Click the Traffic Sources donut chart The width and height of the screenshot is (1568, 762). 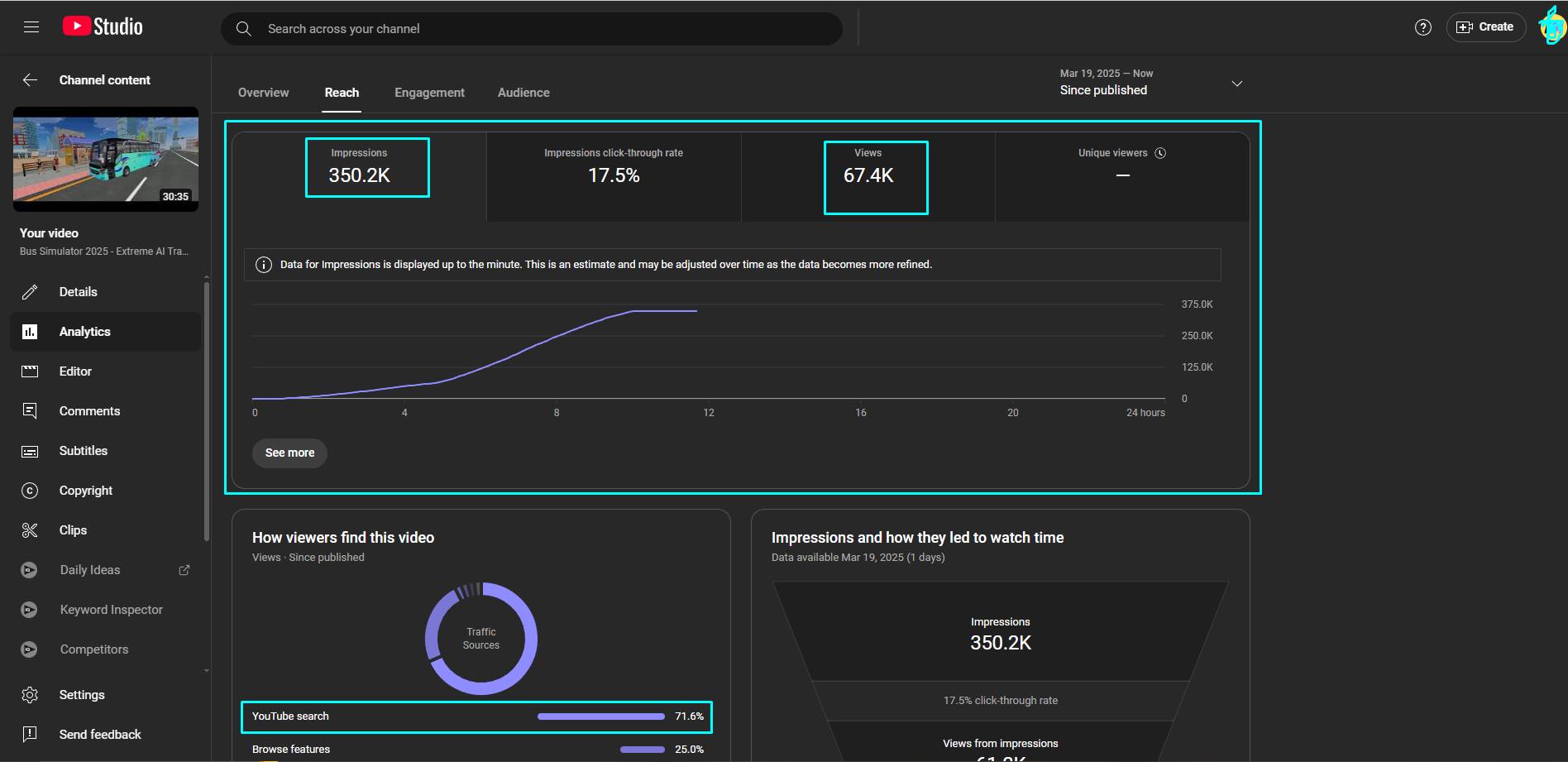coord(481,639)
